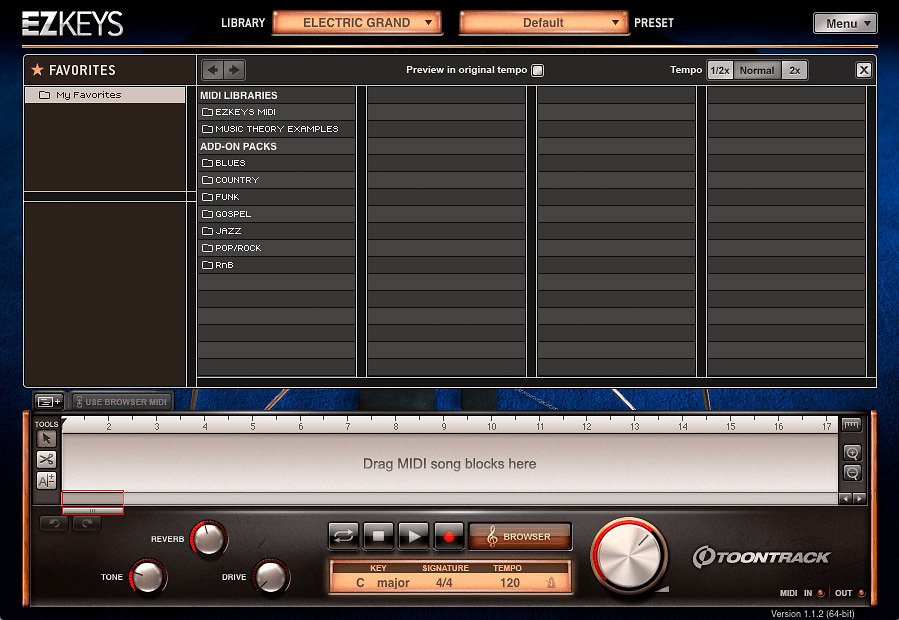
Task: Click bar 5 on the timeline ruler
Action: click(252, 426)
